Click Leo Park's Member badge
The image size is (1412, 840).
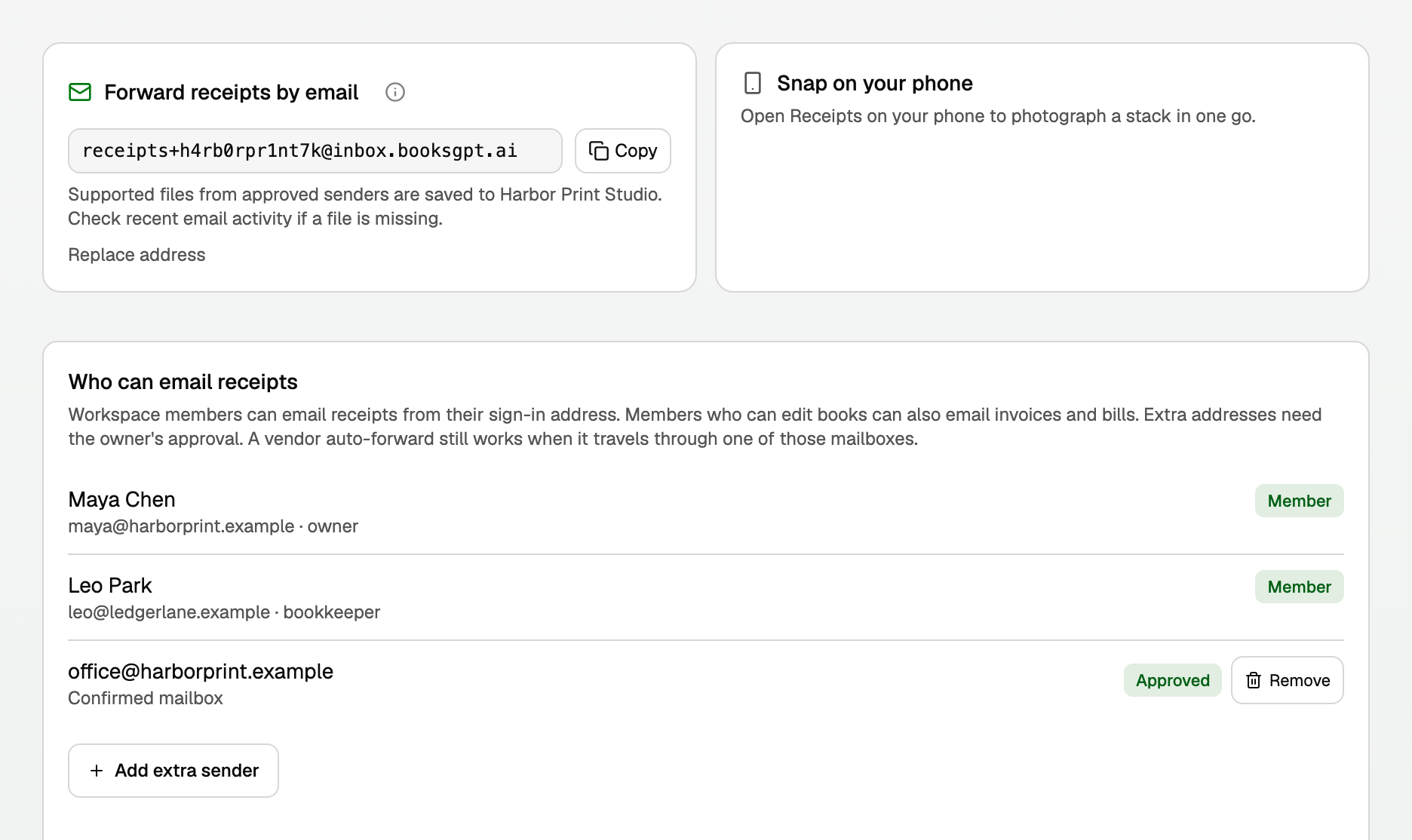1300,587
